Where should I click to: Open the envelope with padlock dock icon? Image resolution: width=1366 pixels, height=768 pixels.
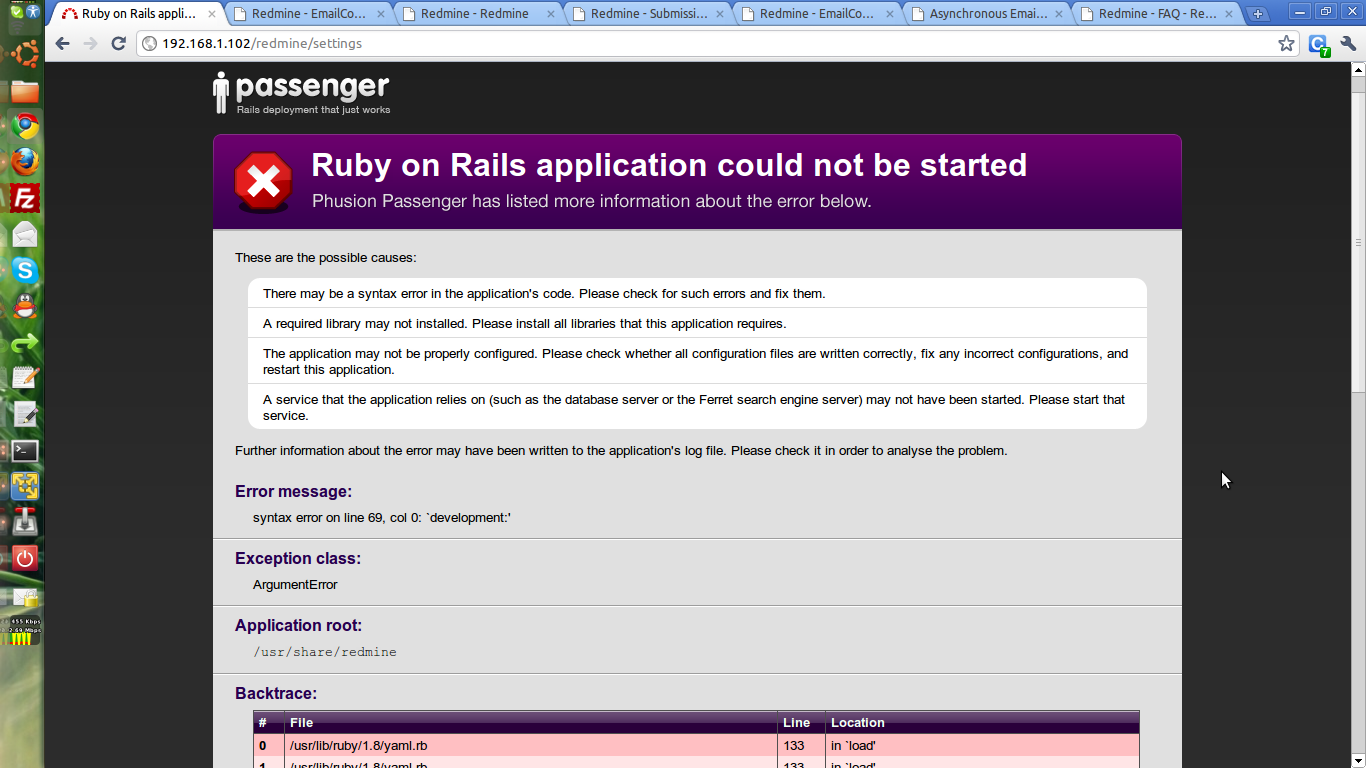(x=25, y=597)
